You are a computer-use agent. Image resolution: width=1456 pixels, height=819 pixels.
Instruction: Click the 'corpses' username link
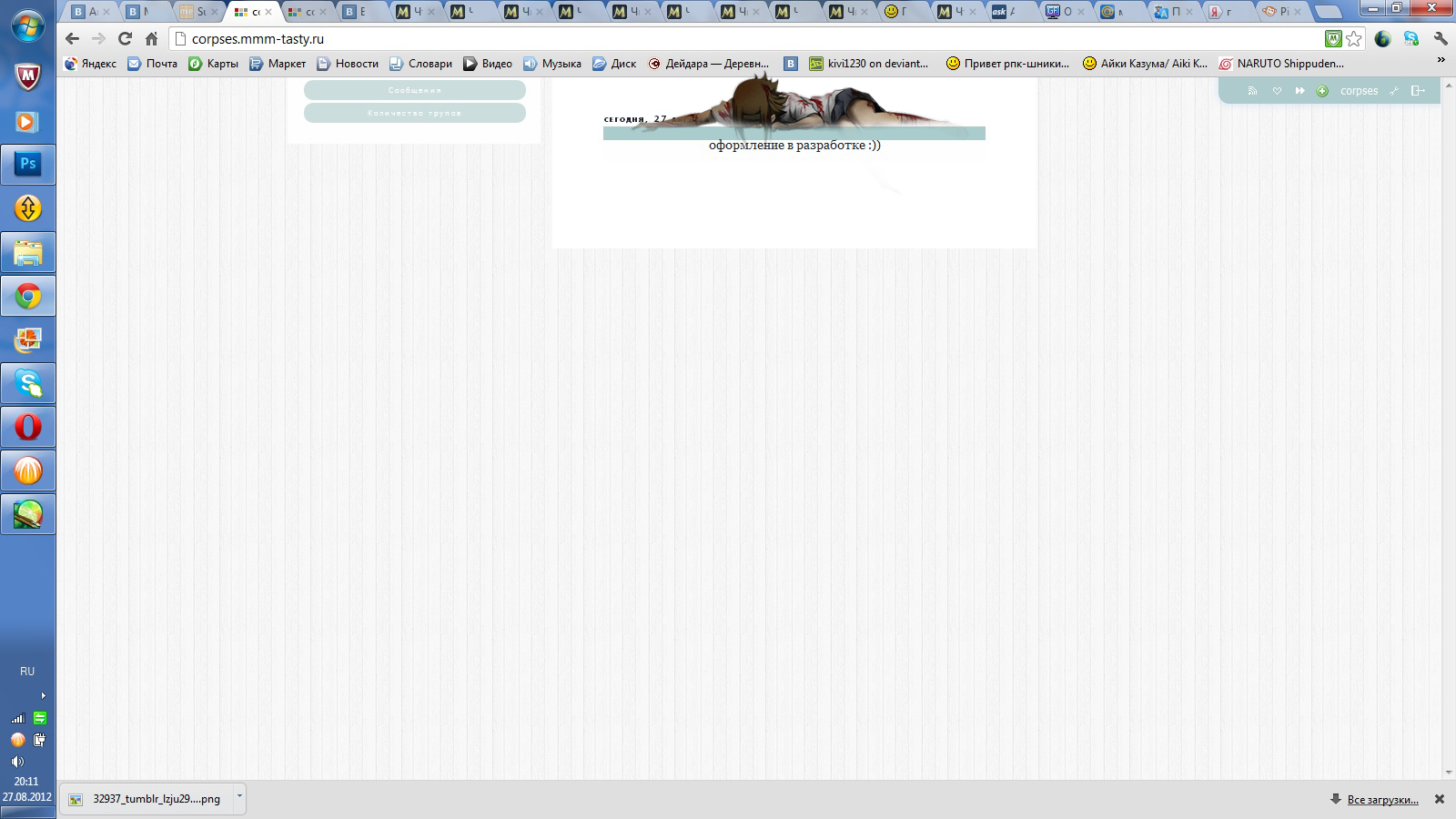1359,91
